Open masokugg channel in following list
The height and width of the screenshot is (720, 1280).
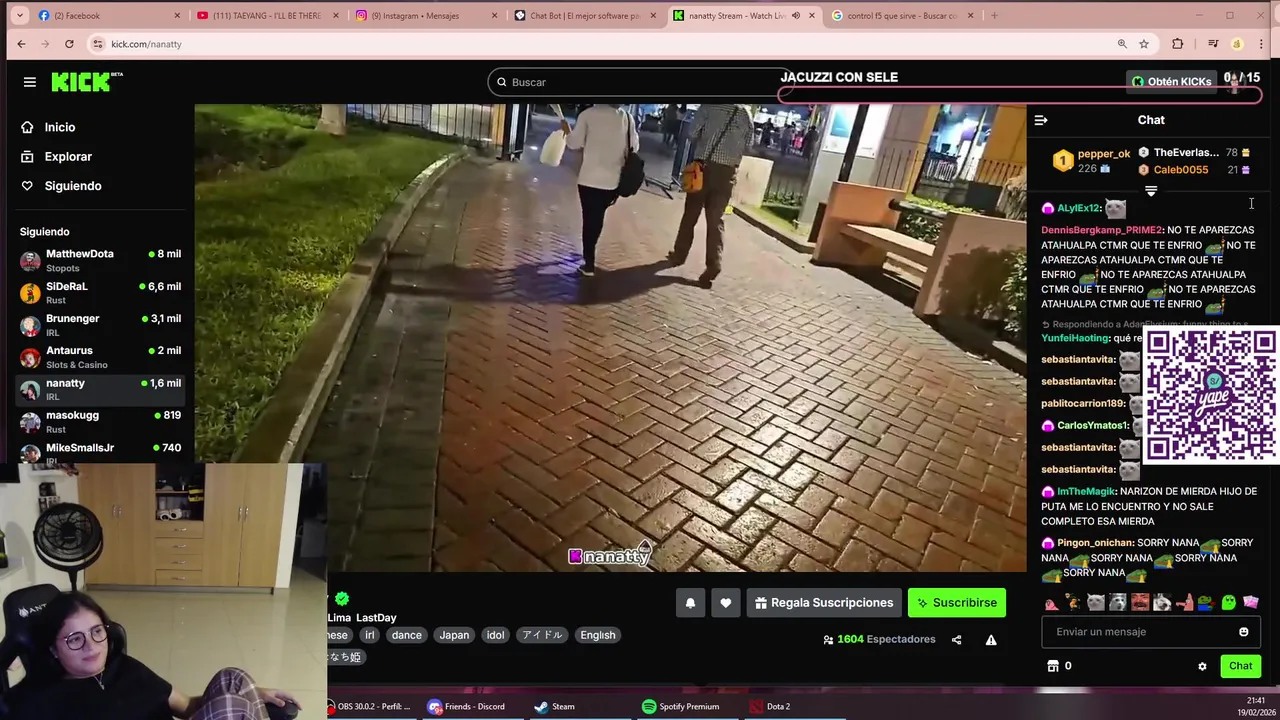coord(100,421)
